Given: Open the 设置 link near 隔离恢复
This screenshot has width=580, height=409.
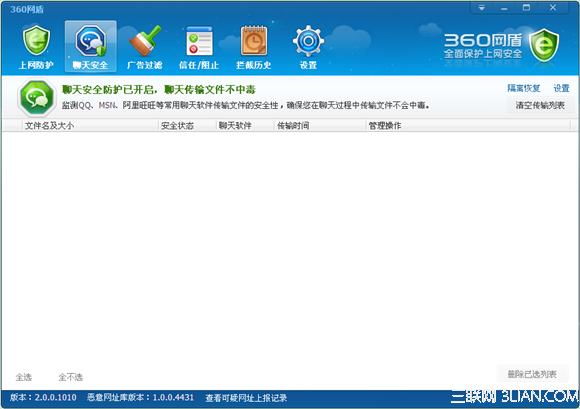Looking at the screenshot, I should click(561, 88).
